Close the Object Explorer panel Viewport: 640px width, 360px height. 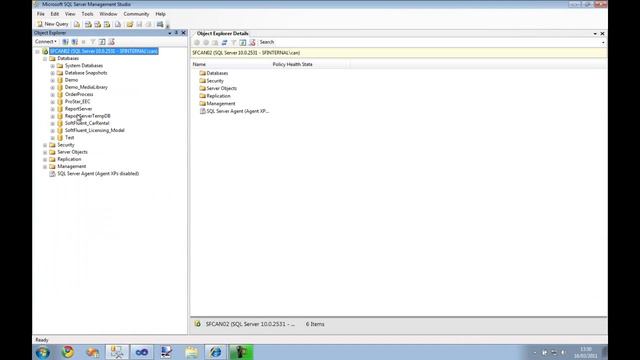(x=183, y=33)
